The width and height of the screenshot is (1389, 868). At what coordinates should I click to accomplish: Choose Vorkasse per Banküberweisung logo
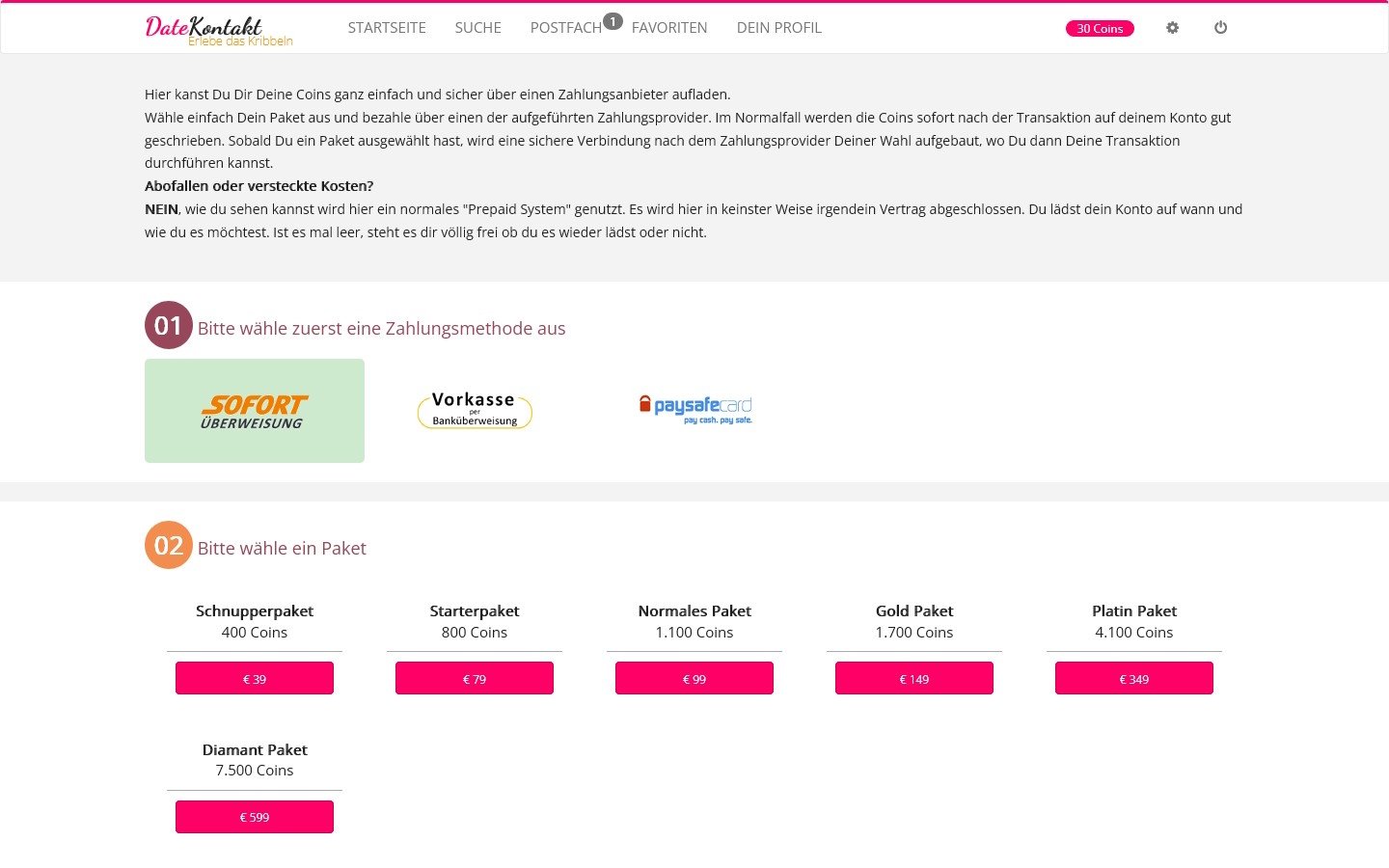[x=475, y=410]
